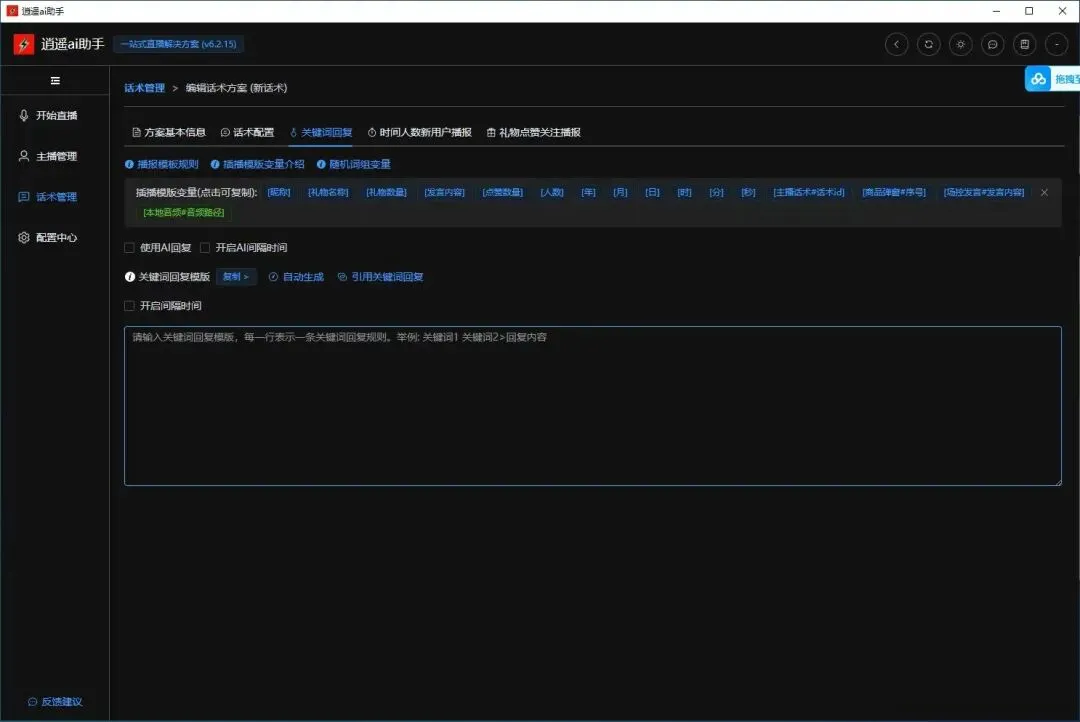Screen dimensions: 1080x722
Task: Click the round dash button in the header
Action: click(1057, 44)
